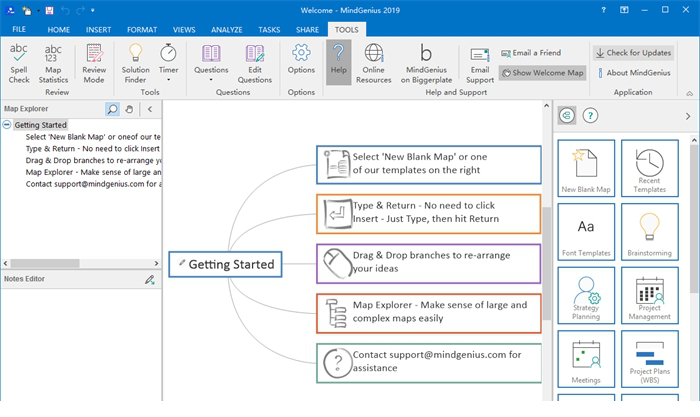
Task: Toggle Show Welcome Map
Action: click(x=542, y=73)
